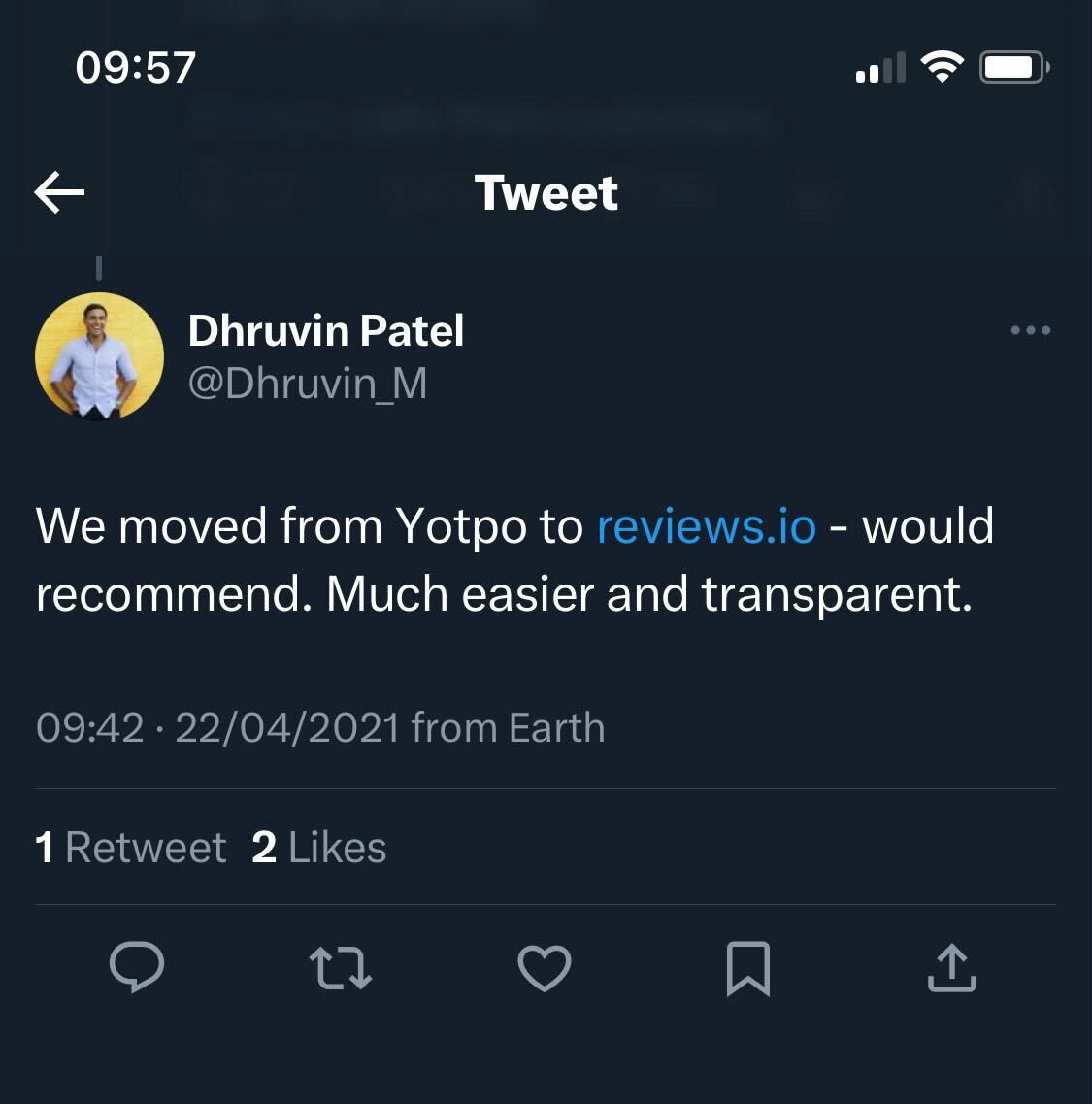
Task: Open the reply comment bubble icon
Action: pos(137,968)
